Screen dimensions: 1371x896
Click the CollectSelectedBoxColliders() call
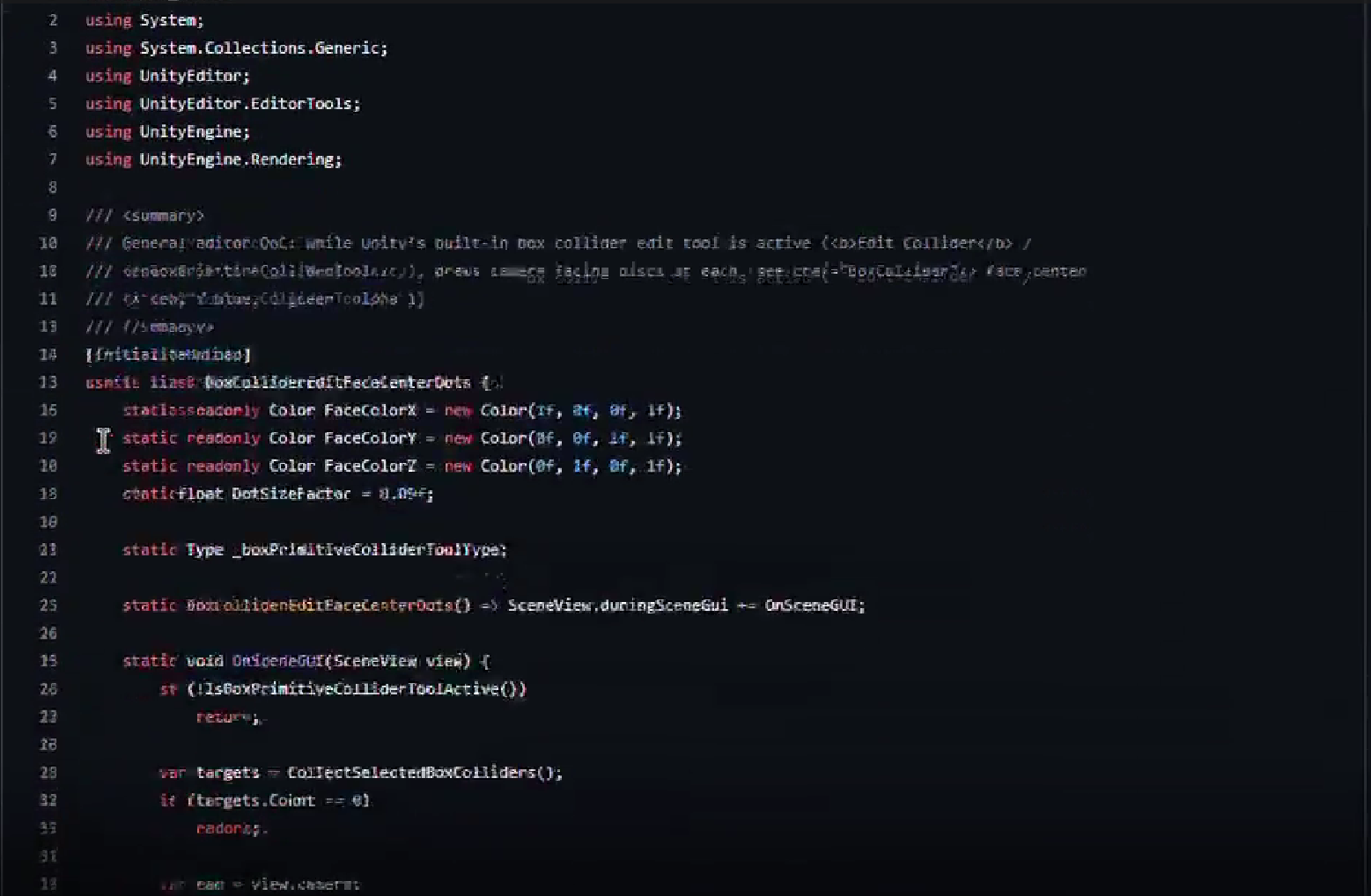pos(423,773)
